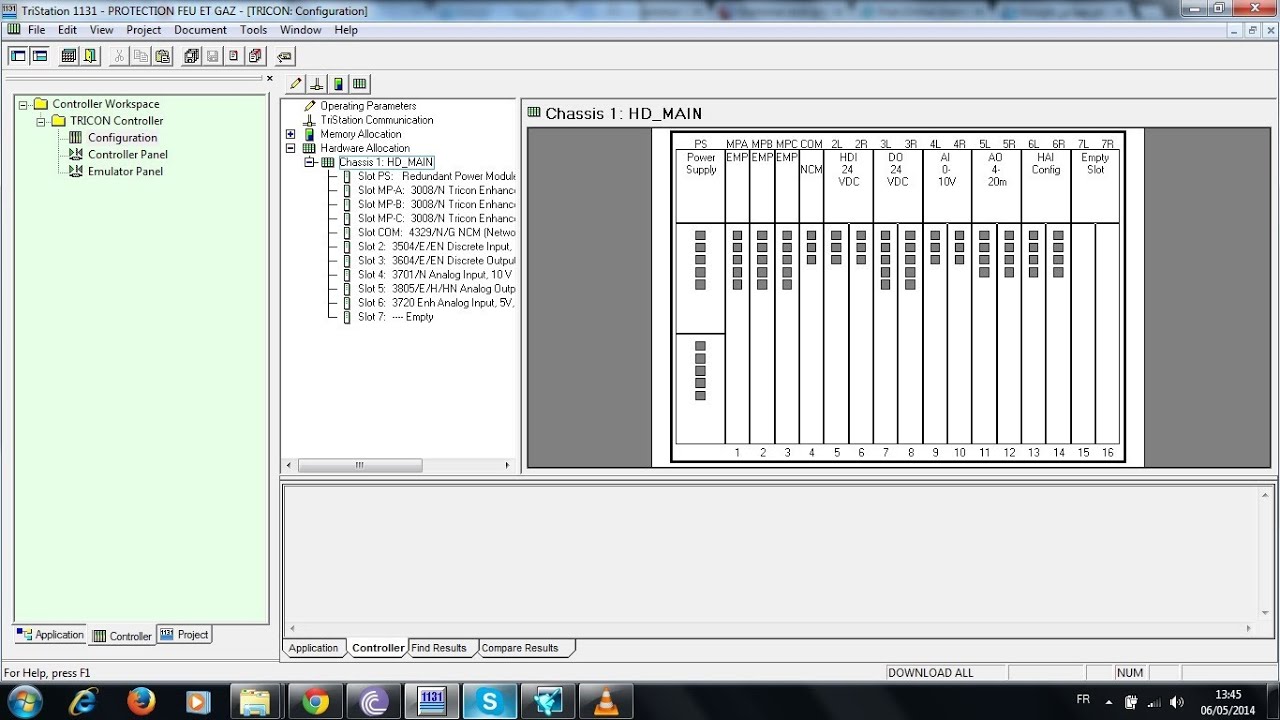Toggle the workspace view pane toolbar icon
The width and height of the screenshot is (1280, 720).
18,56
